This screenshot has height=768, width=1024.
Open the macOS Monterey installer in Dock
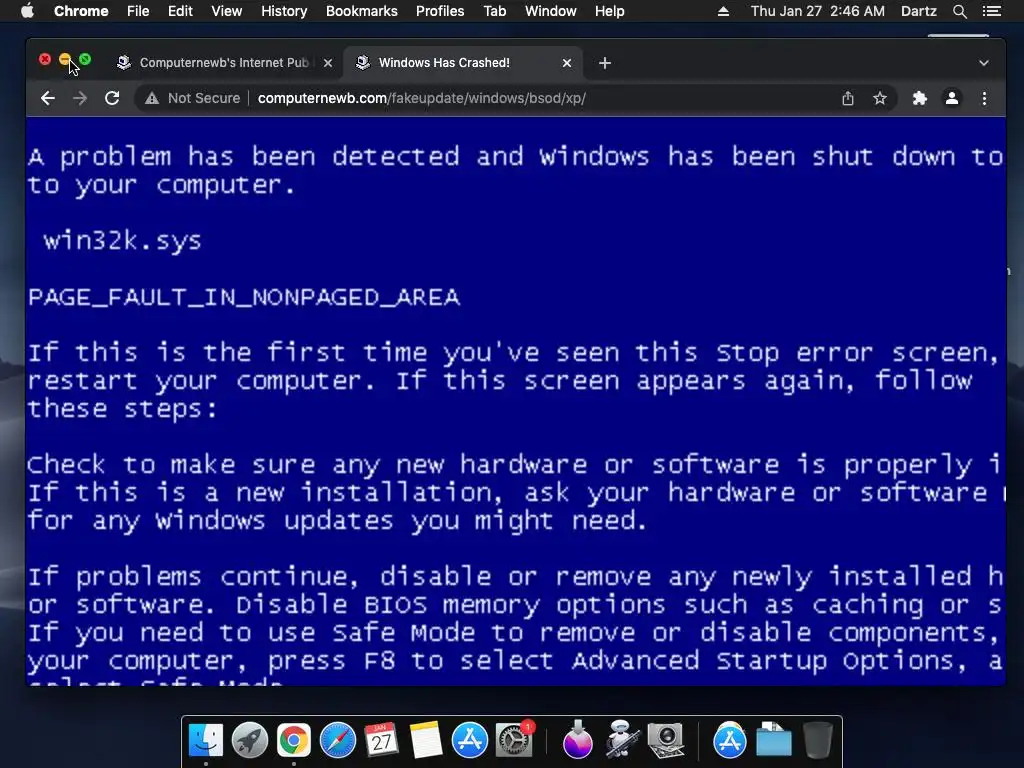pos(577,741)
